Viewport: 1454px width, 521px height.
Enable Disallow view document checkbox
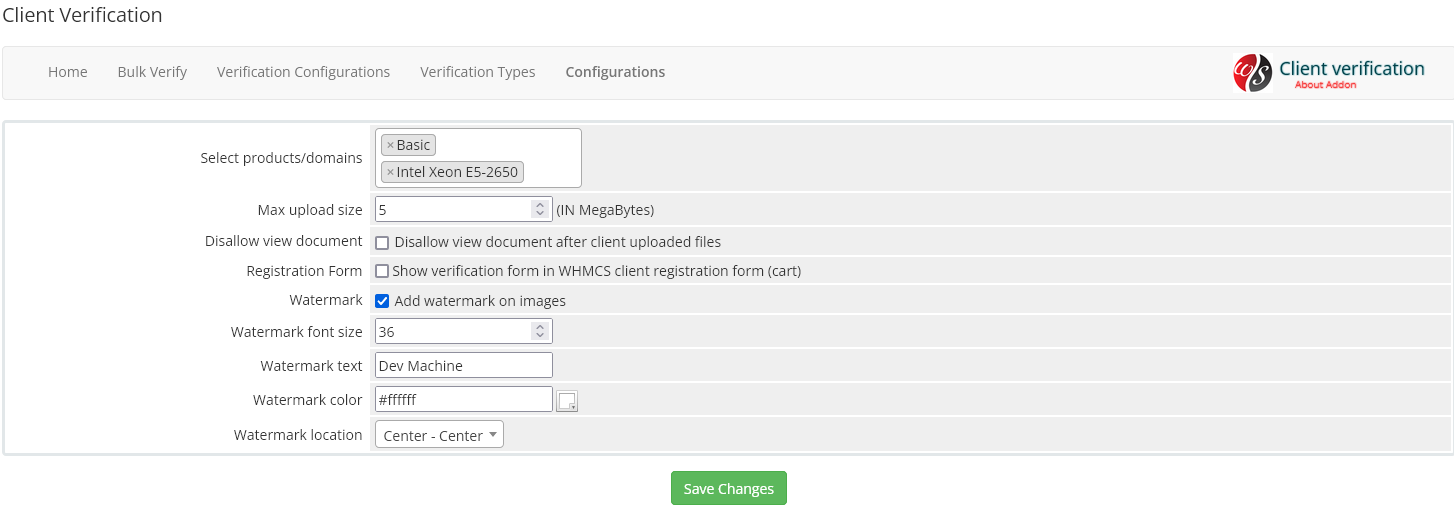(382, 243)
